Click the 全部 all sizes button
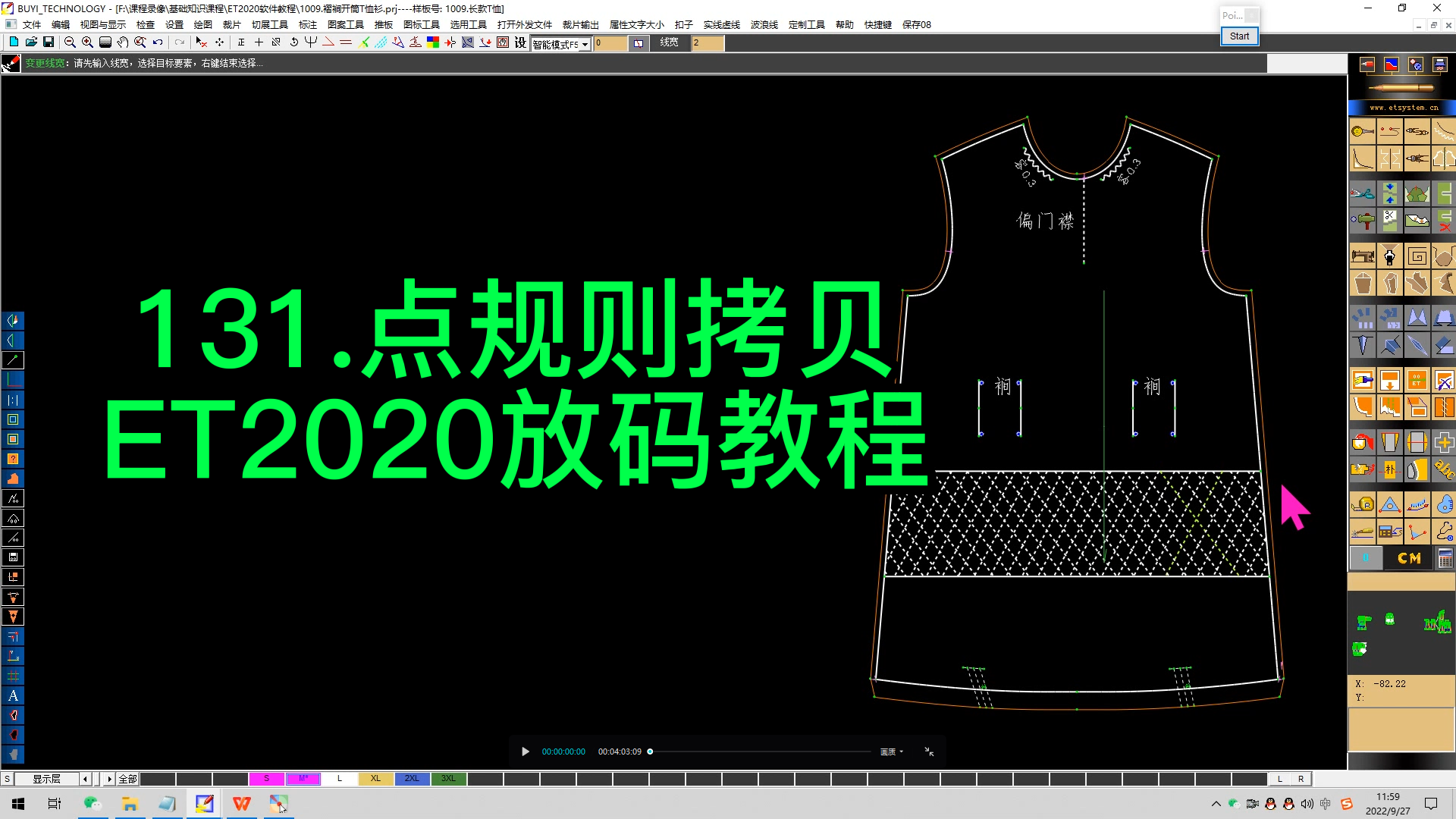This screenshot has height=819, width=1456. pyautogui.click(x=127, y=779)
